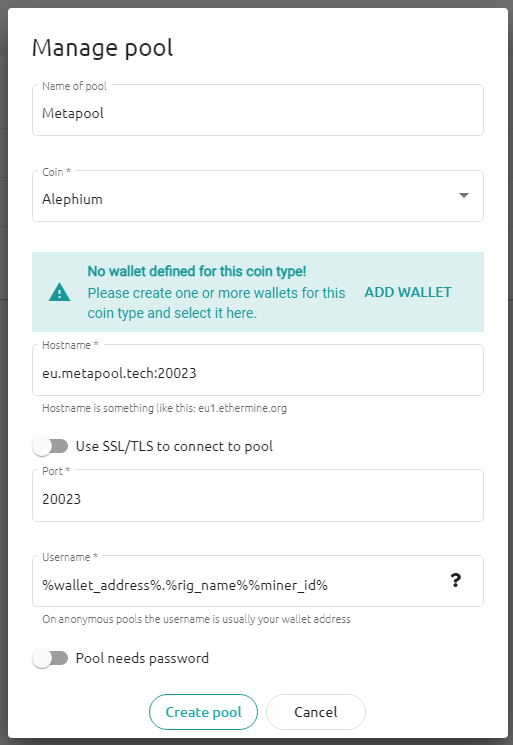The height and width of the screenshot is (745, 513).
Task: Click the username help question mark icon
Action: 456,580
